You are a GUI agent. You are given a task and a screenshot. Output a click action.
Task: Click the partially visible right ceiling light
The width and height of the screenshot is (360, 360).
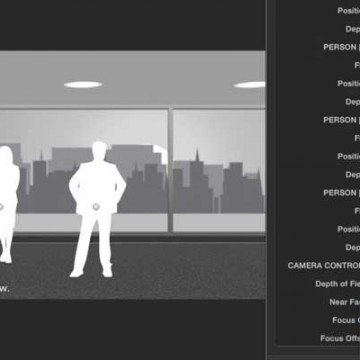[249, 85]
